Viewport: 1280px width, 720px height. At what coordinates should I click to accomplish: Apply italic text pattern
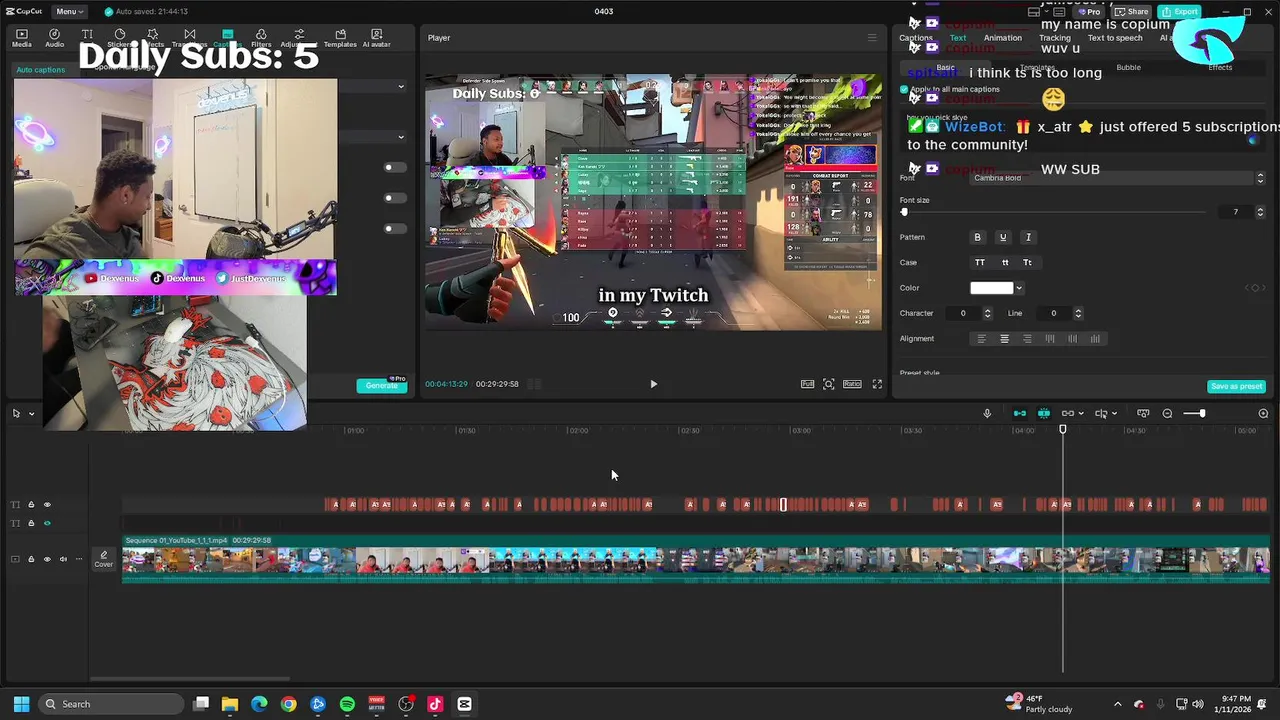tap(1028, 237)
